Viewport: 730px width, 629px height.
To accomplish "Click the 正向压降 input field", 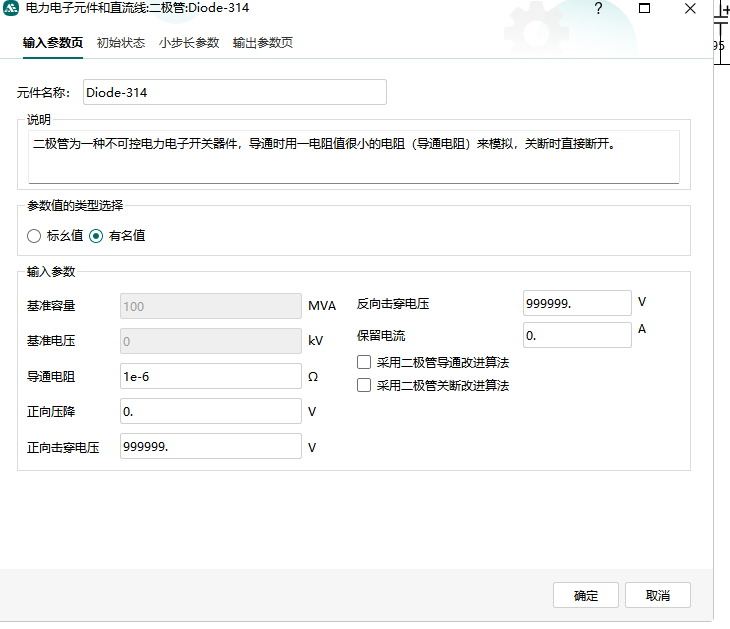I will [x=210, y=411].
